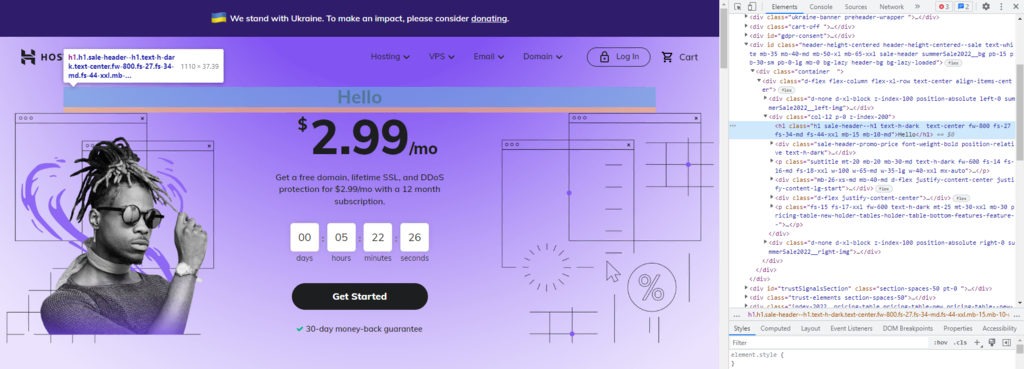
Task: Toggle the device toolbar icon
Action: coord(751,7)
